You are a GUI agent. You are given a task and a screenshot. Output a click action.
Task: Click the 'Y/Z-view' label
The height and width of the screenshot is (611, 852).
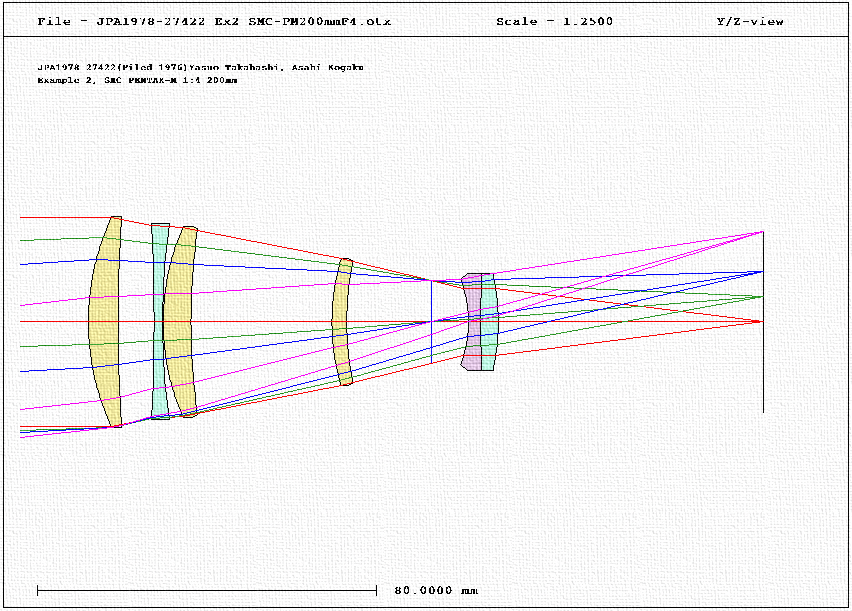click(750, 22)
